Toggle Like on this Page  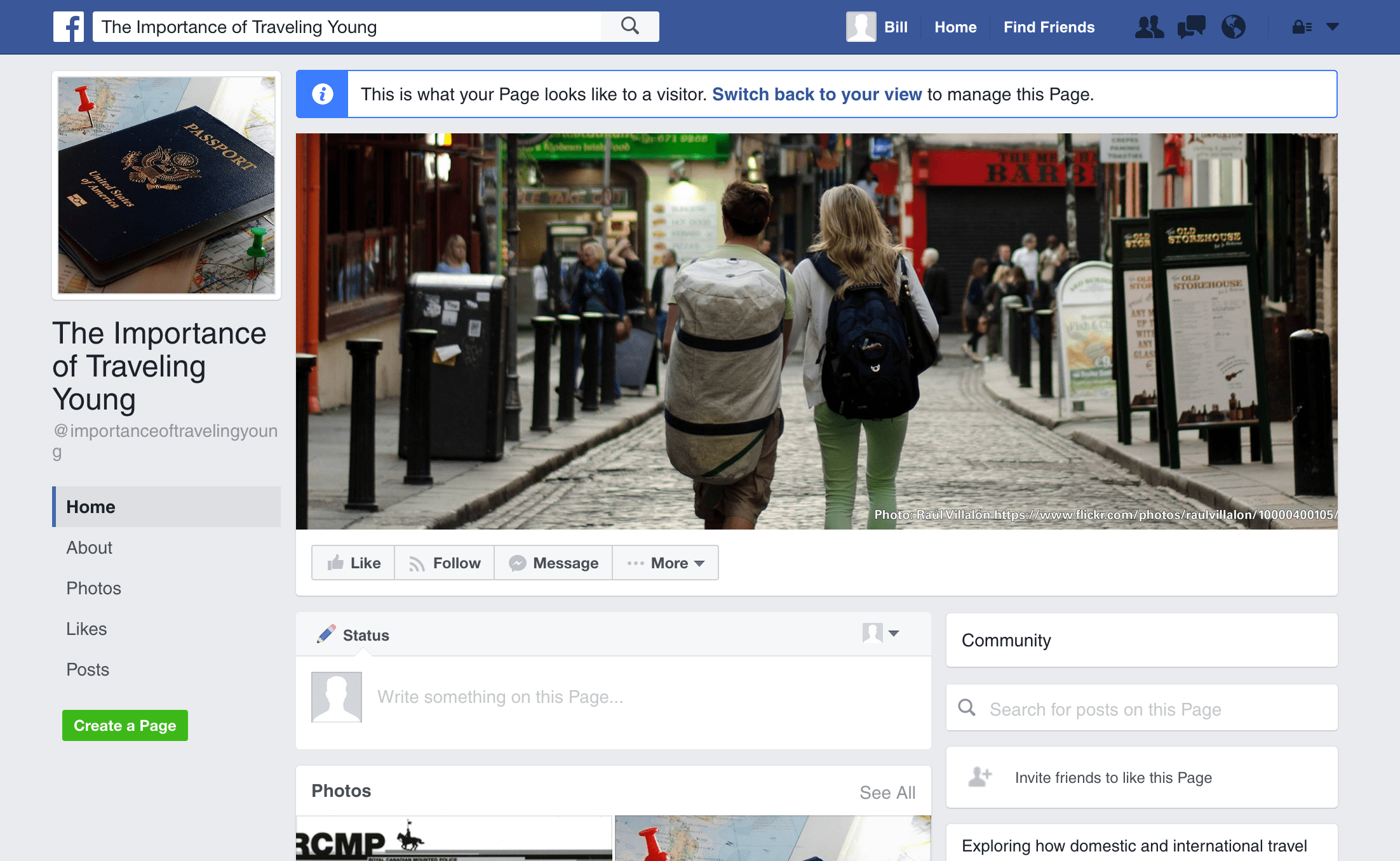pyautogui.click(x=354, y=563)
